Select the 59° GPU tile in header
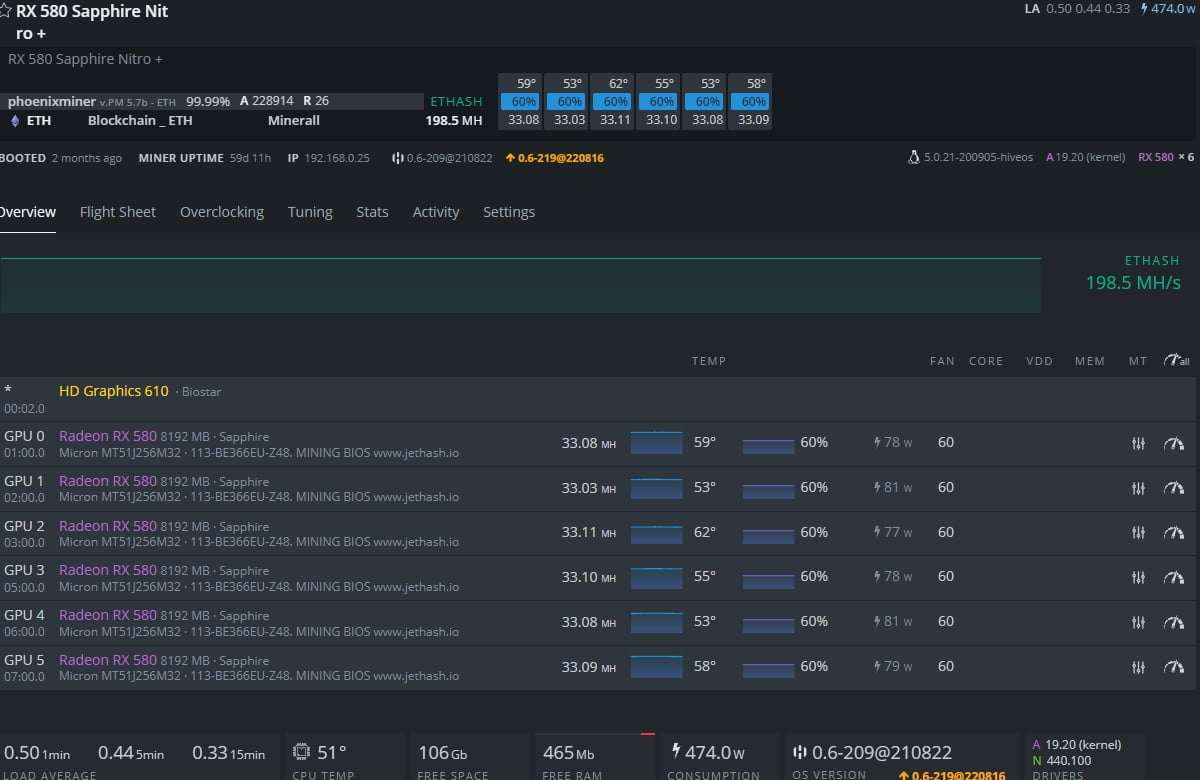1200x780 pixels. point(520,101)
